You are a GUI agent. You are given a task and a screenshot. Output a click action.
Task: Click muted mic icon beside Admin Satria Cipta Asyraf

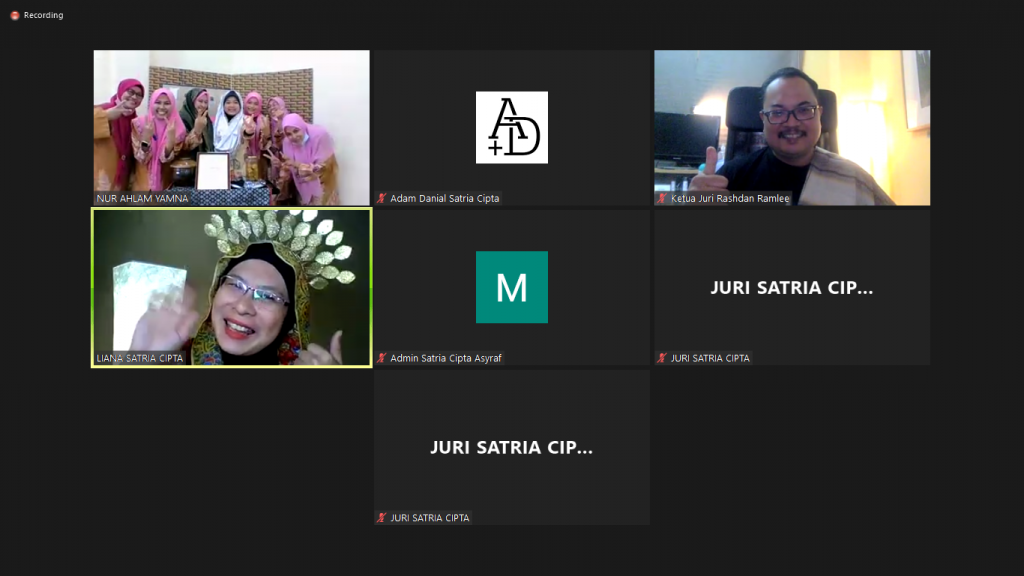[382, 358]
